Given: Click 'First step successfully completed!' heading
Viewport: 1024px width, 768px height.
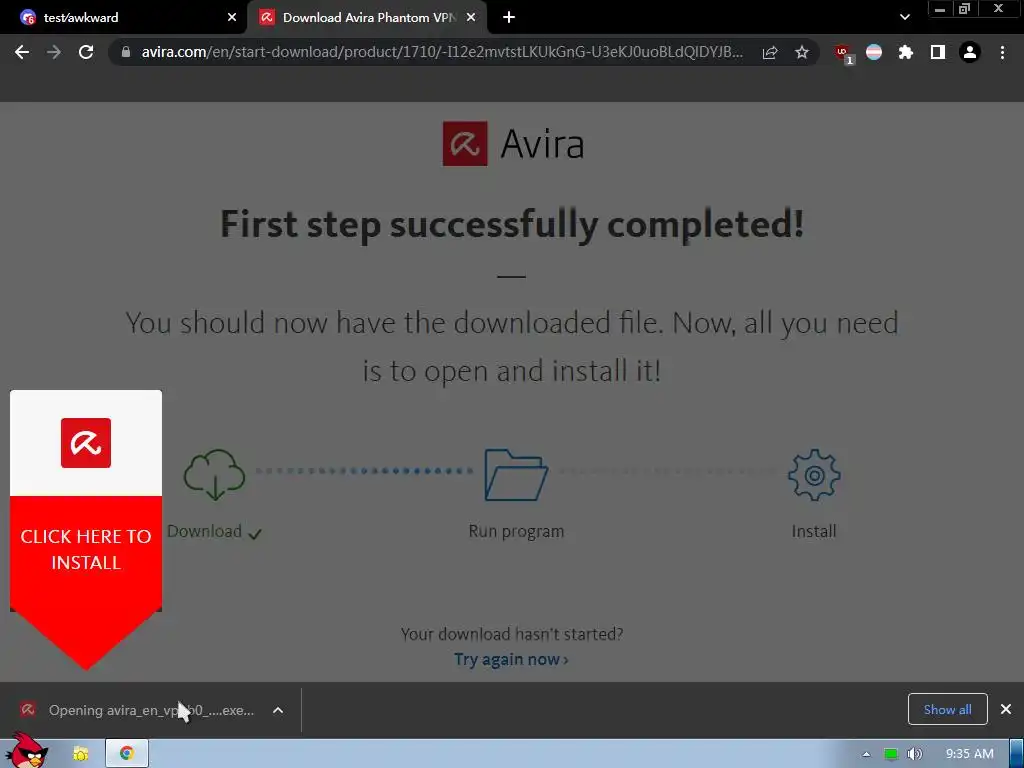Looking at the screenshot, I should [511, 225].
